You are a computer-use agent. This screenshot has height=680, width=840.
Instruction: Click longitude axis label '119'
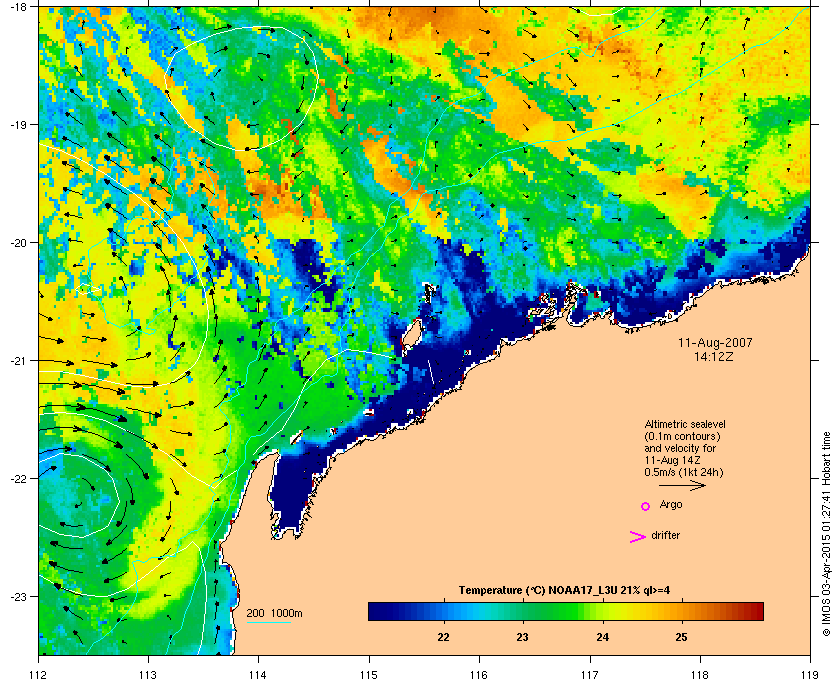pyautogui.click(x=810, y=674)
